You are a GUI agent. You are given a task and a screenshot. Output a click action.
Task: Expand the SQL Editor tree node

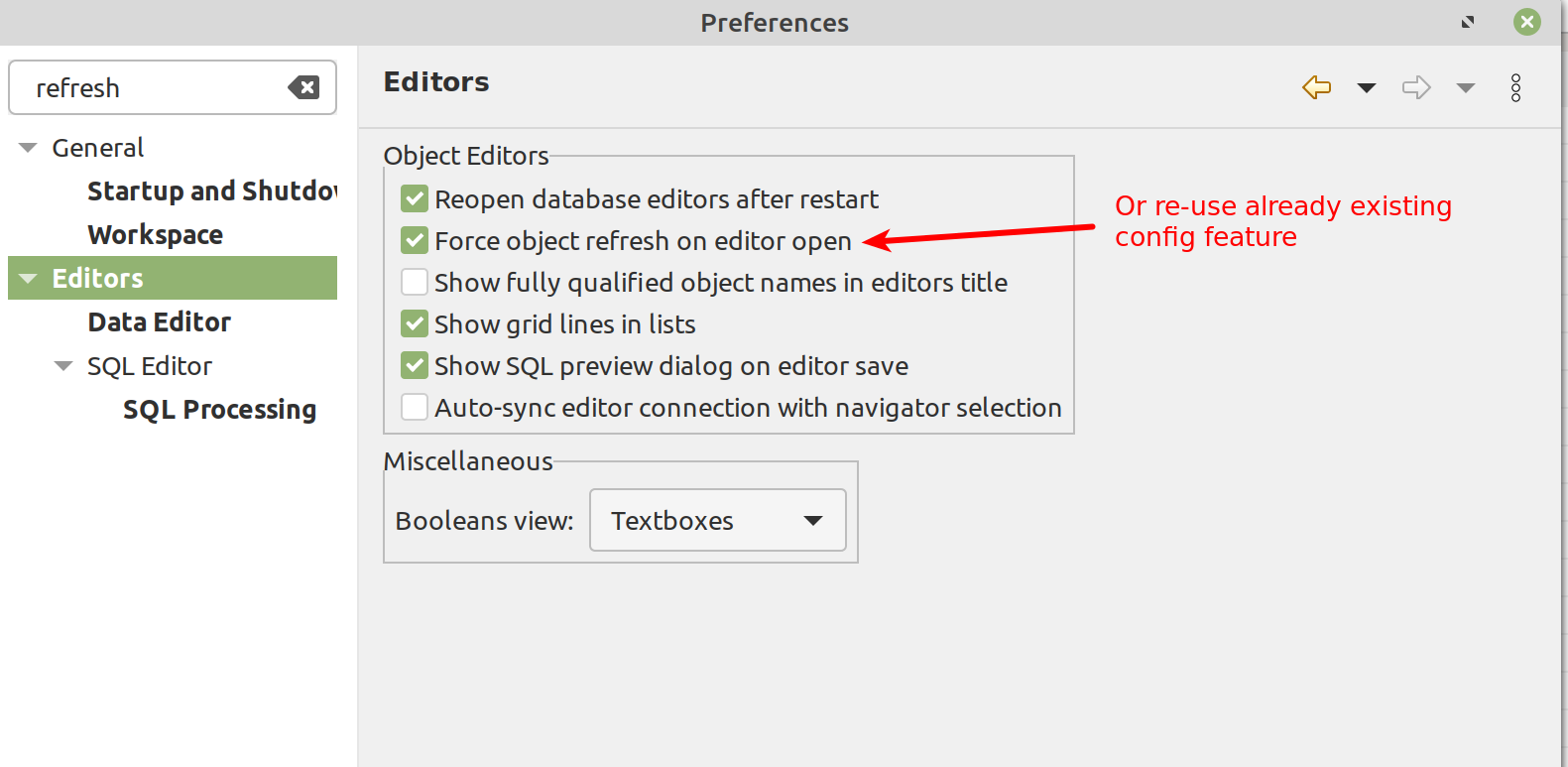(62, 365)
